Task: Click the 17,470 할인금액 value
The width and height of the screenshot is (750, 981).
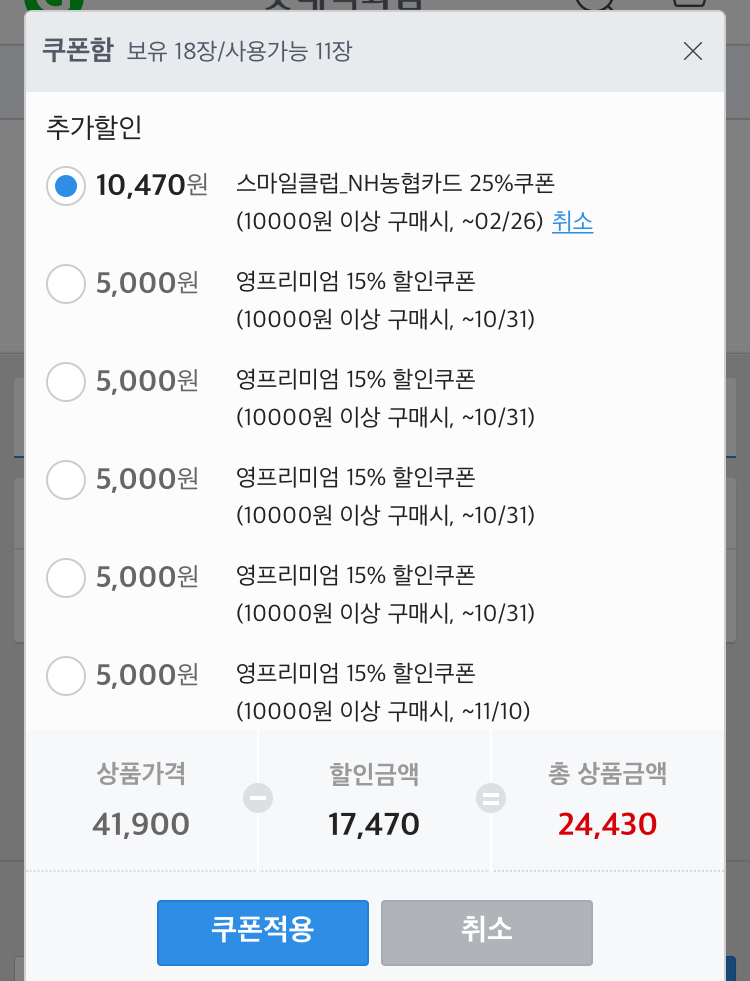Action: [x=374, y=824]
